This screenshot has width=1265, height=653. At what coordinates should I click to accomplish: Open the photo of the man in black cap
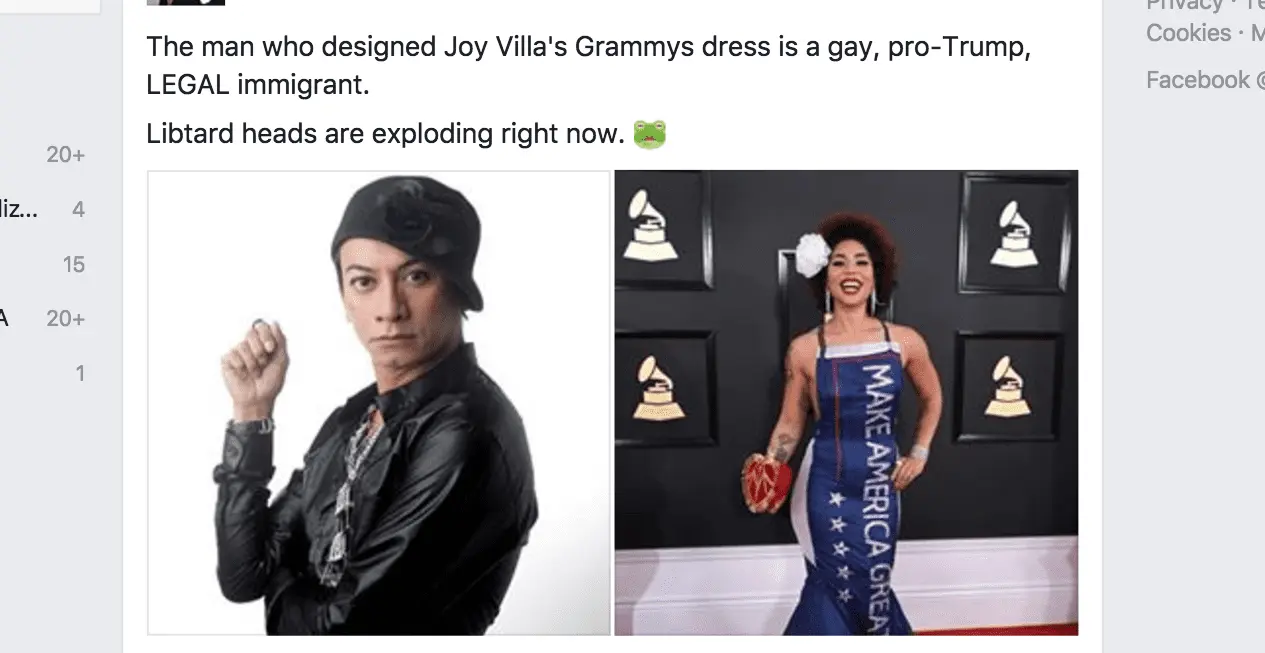tap(379, 402)
